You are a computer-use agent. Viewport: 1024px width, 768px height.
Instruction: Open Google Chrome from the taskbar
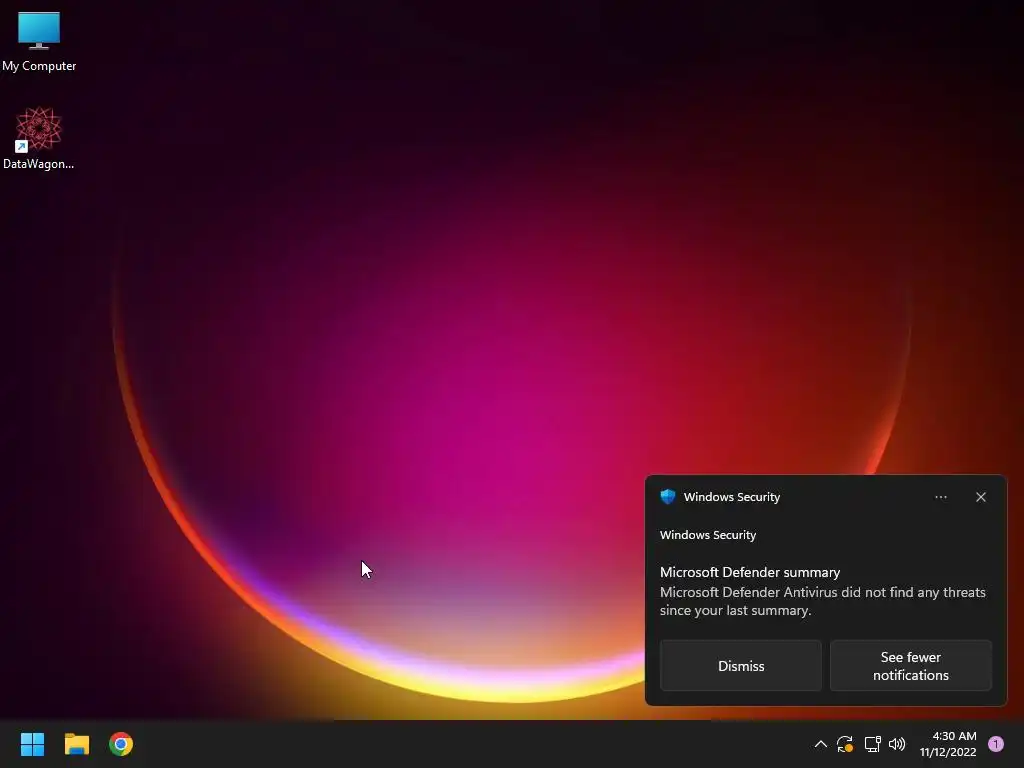121,744
